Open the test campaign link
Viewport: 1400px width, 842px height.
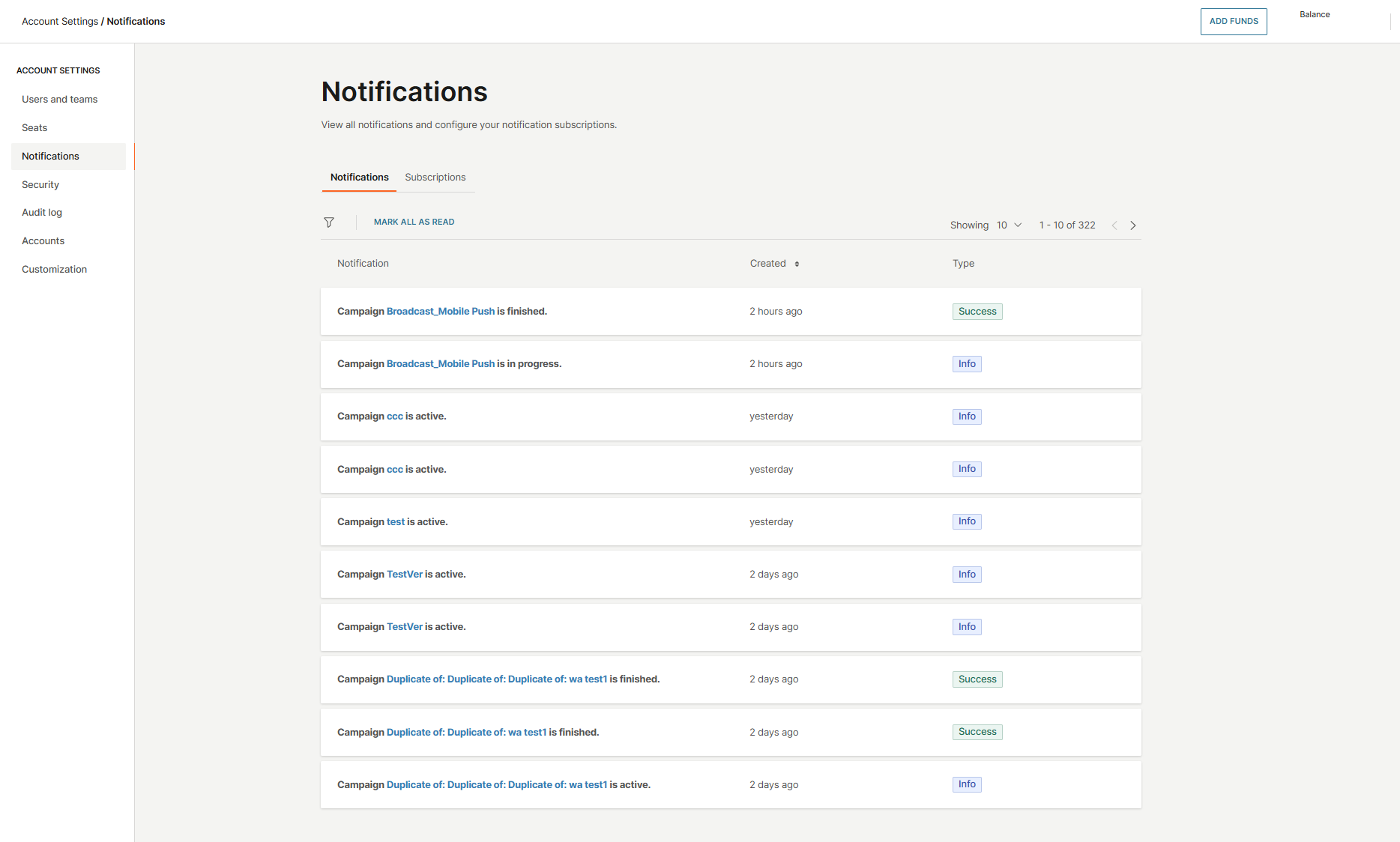point(396,522)
